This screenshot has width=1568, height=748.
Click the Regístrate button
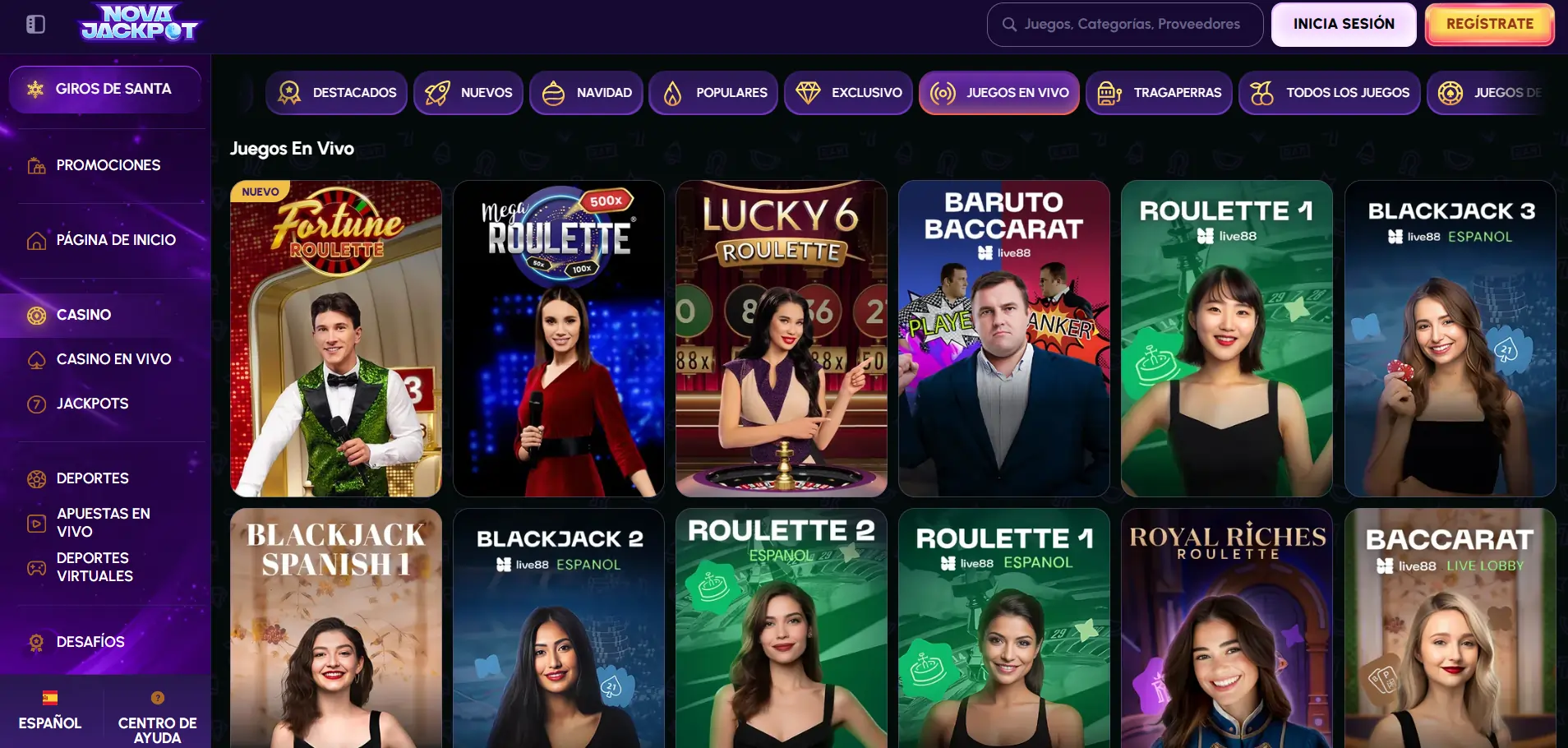(x=1489, y=24)
